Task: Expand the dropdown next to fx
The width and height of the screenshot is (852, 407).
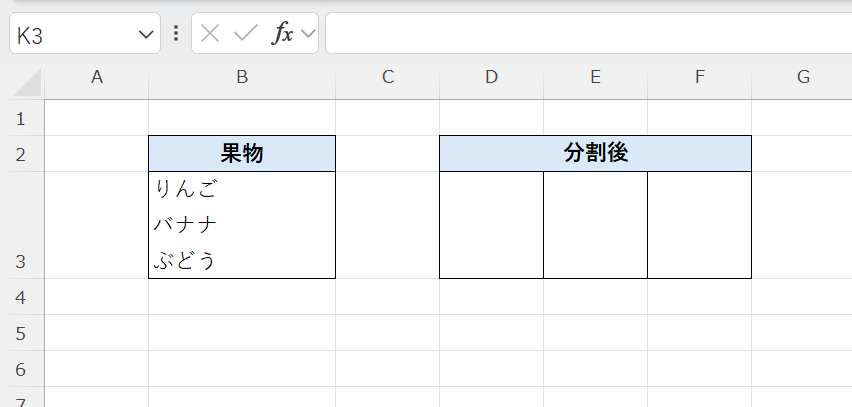Action: (x=308, y=34)
